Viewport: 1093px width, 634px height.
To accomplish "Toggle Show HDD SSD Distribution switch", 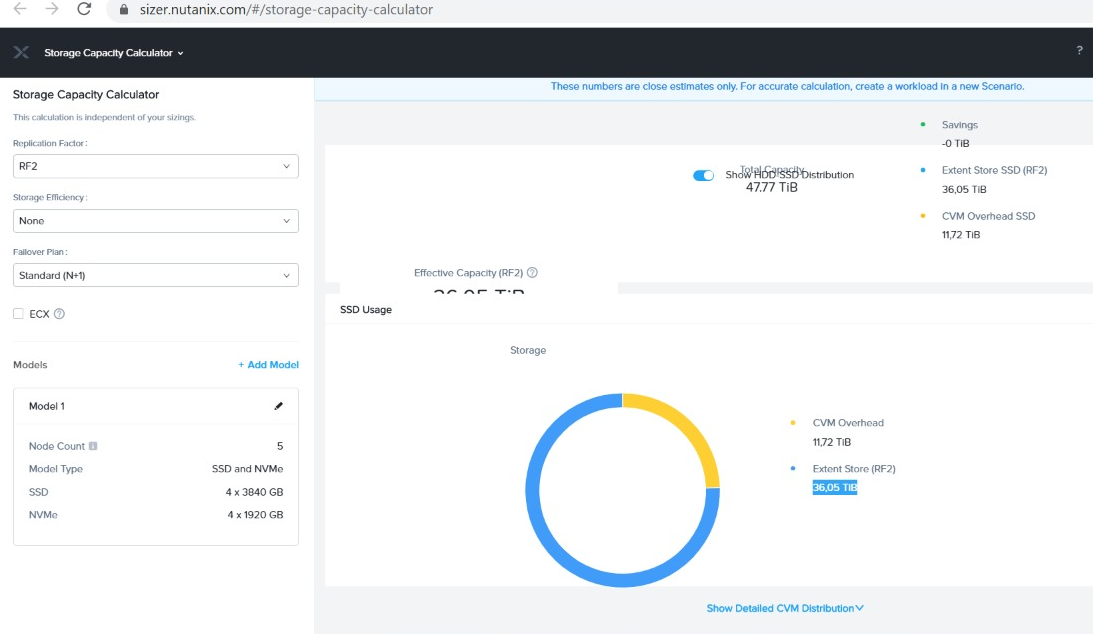I will coord(703,175).
